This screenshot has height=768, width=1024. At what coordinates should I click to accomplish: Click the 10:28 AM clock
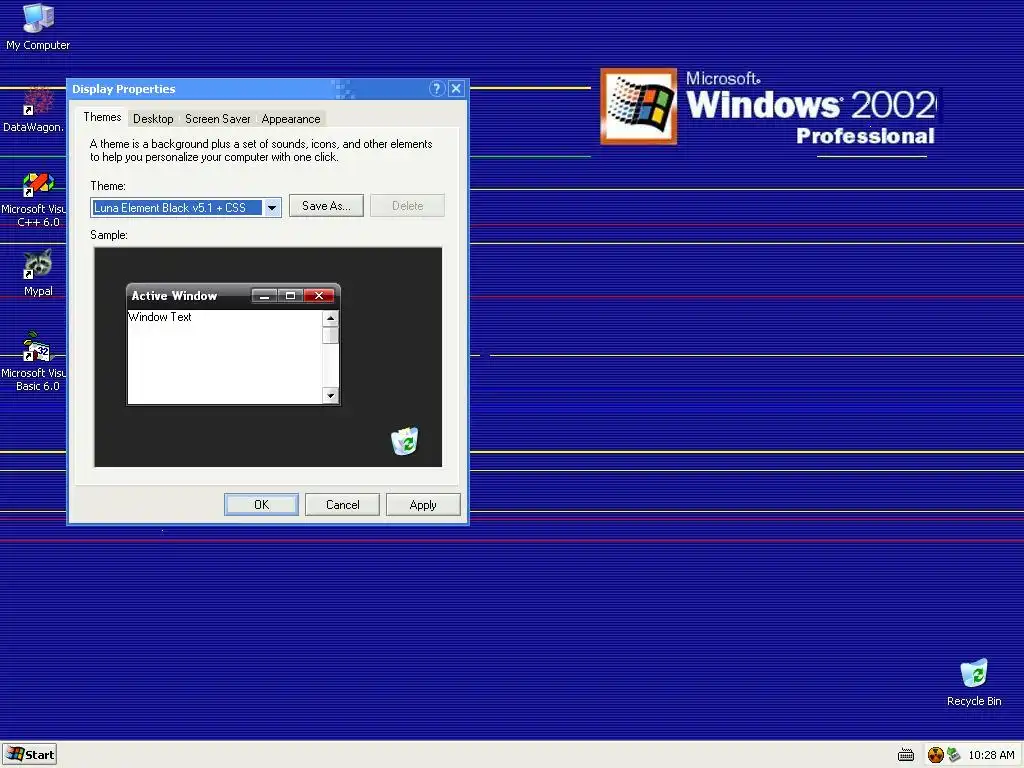point(991,755)
